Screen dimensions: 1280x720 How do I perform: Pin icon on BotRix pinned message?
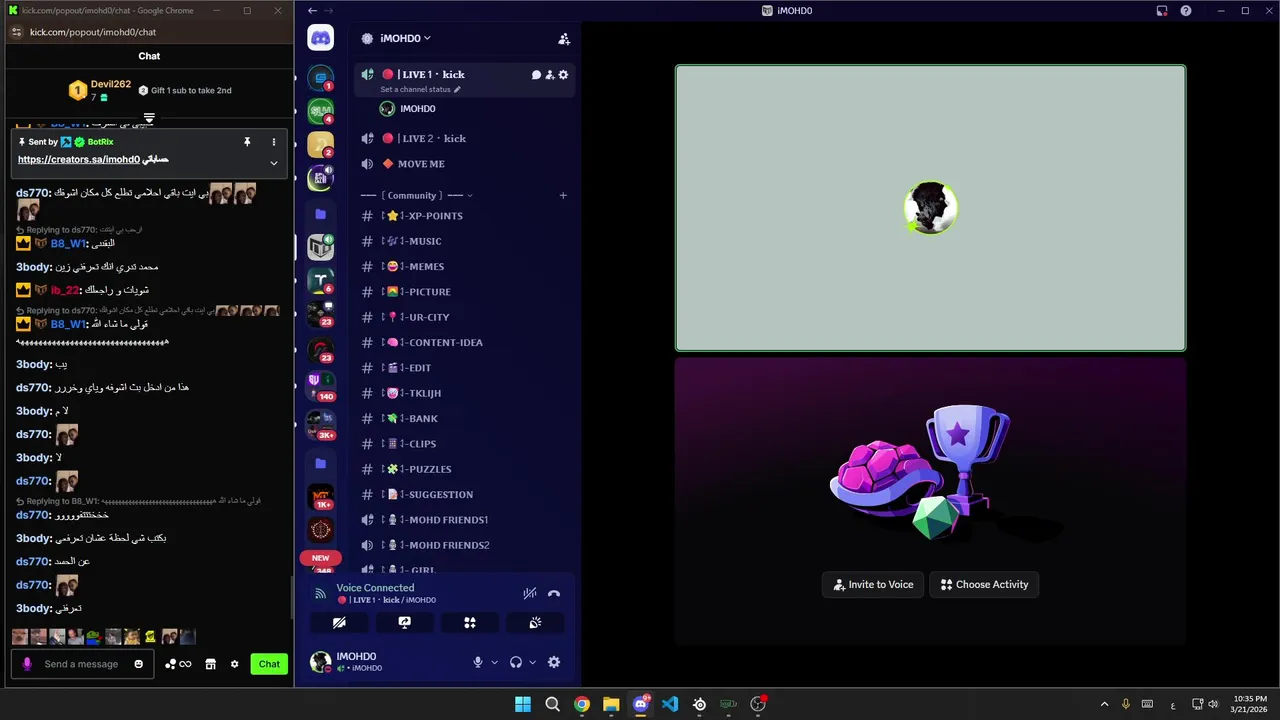(x=247, y=142)
